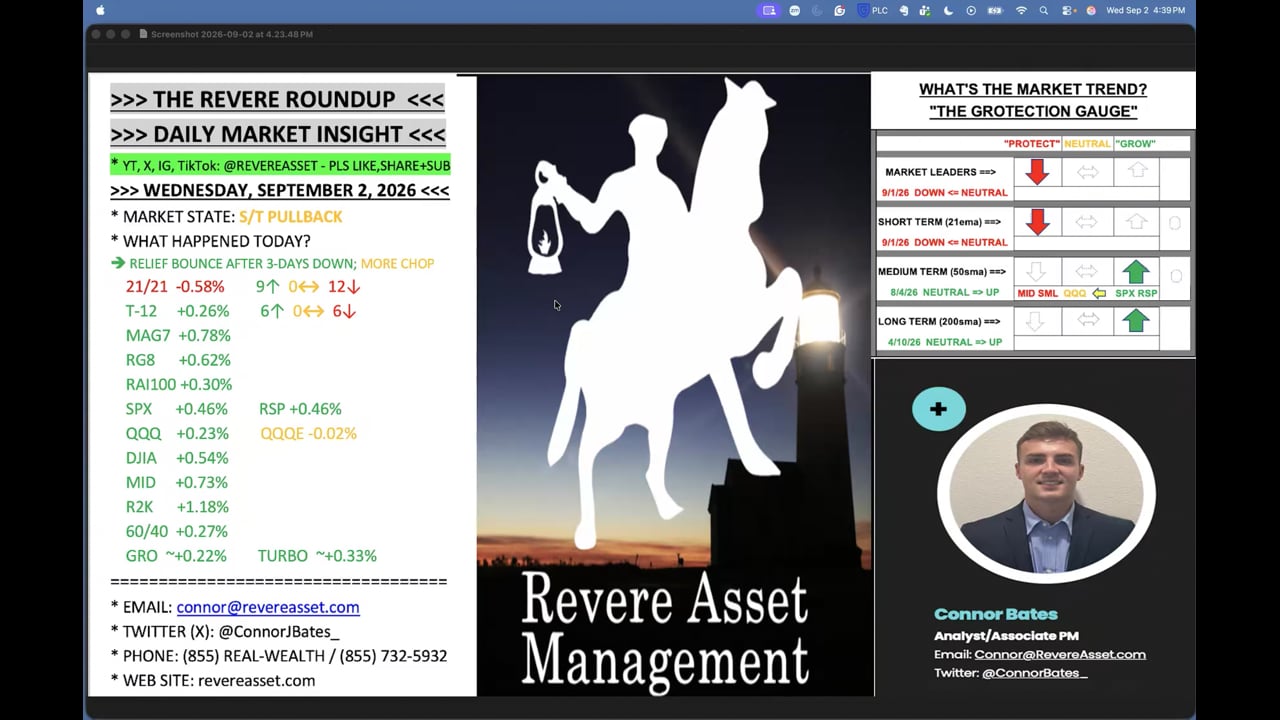
Task: Click the outlined up arrow for Short Term
Action: coord(1136,221)
